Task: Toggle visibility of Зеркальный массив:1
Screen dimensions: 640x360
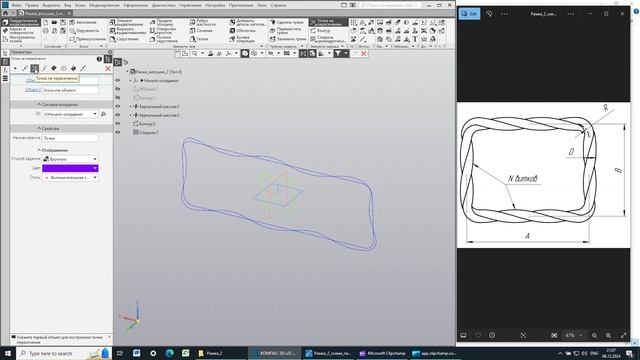Action: 118,107
